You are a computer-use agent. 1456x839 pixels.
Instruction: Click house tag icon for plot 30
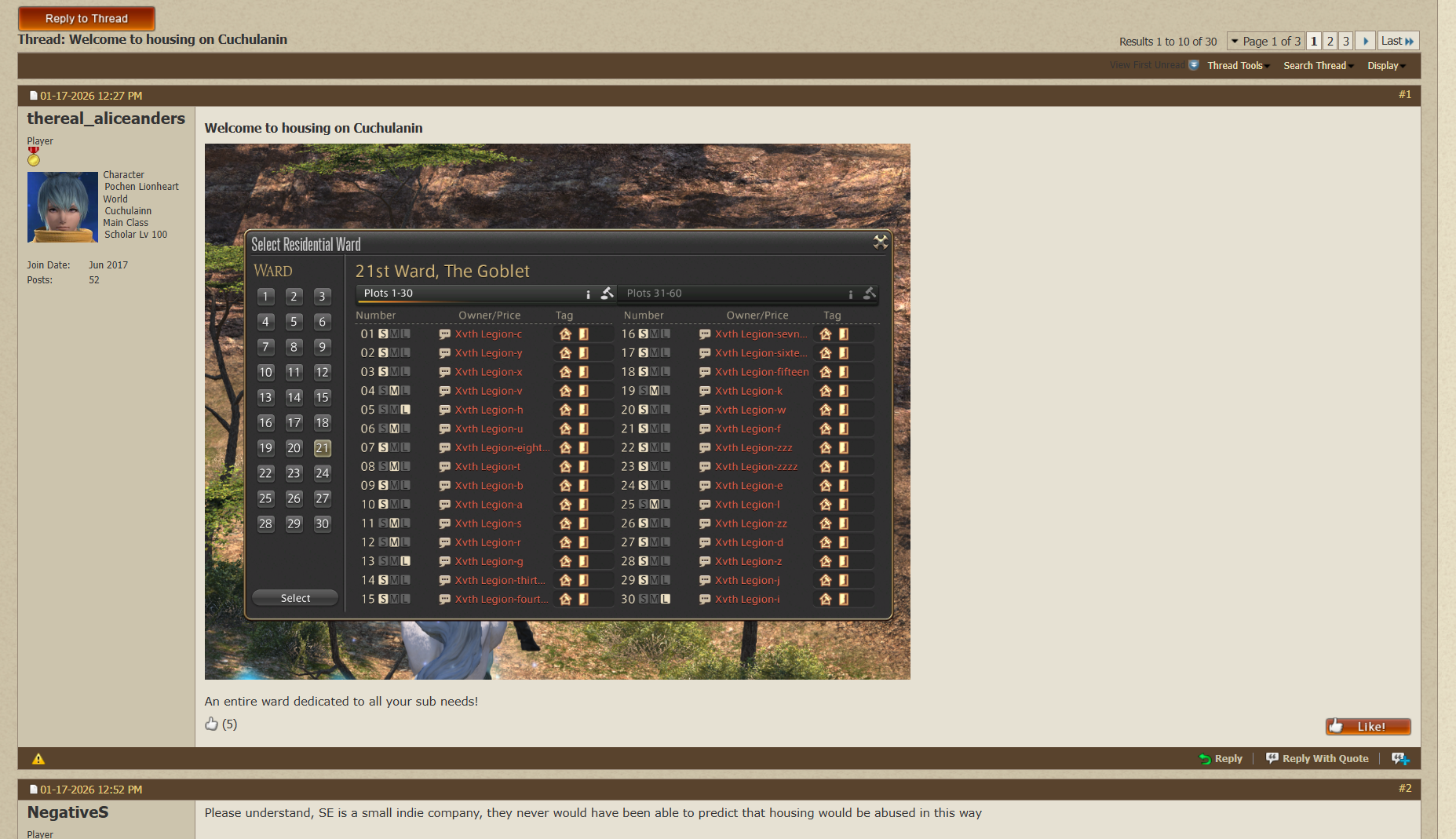tap(825, 599)
